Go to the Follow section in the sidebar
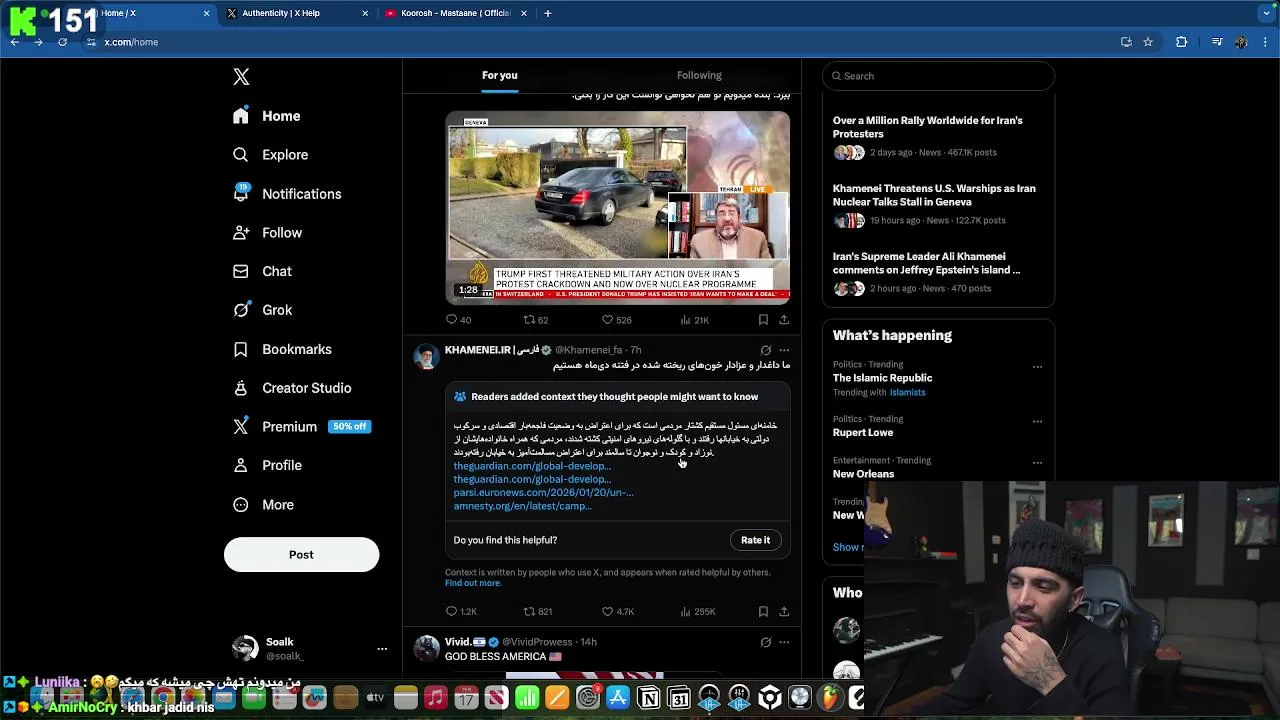This screenshot has height=720, width=1280. click(267, 233)
